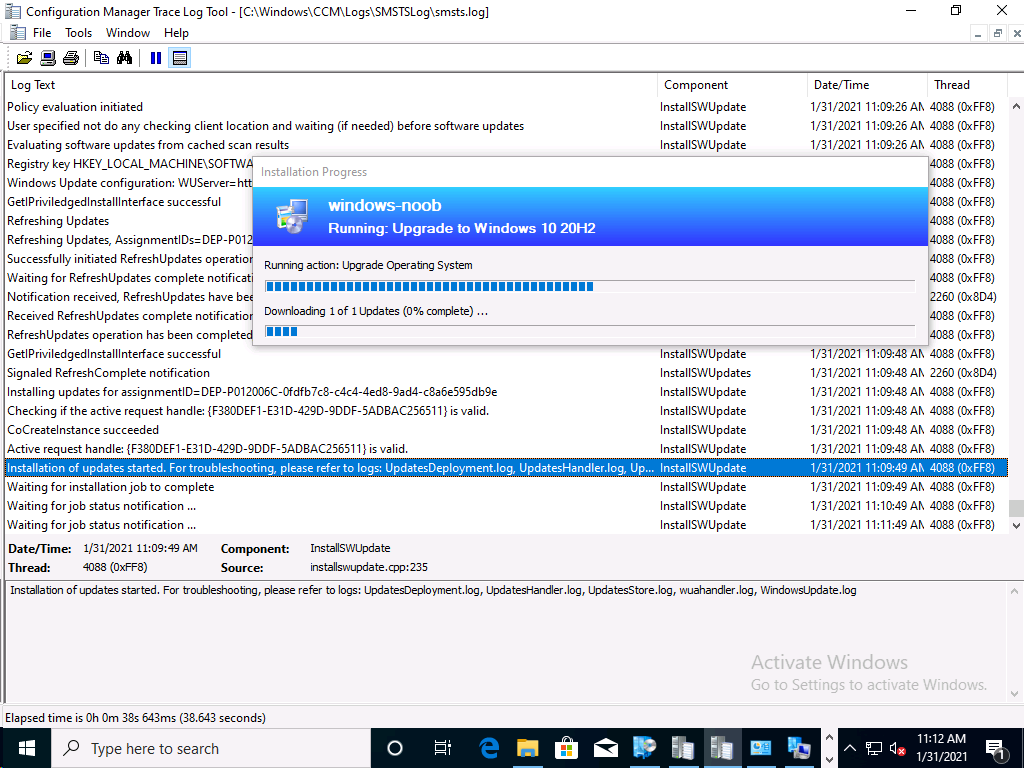
Task: Click the Running action: Upgrade Operating System text
Action: point(368,265)
